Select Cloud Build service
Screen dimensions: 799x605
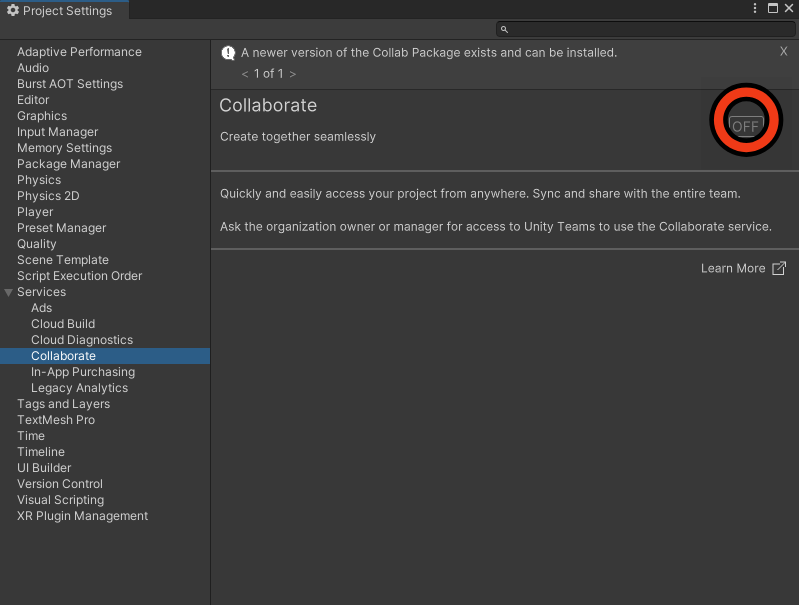pos(63,324)
